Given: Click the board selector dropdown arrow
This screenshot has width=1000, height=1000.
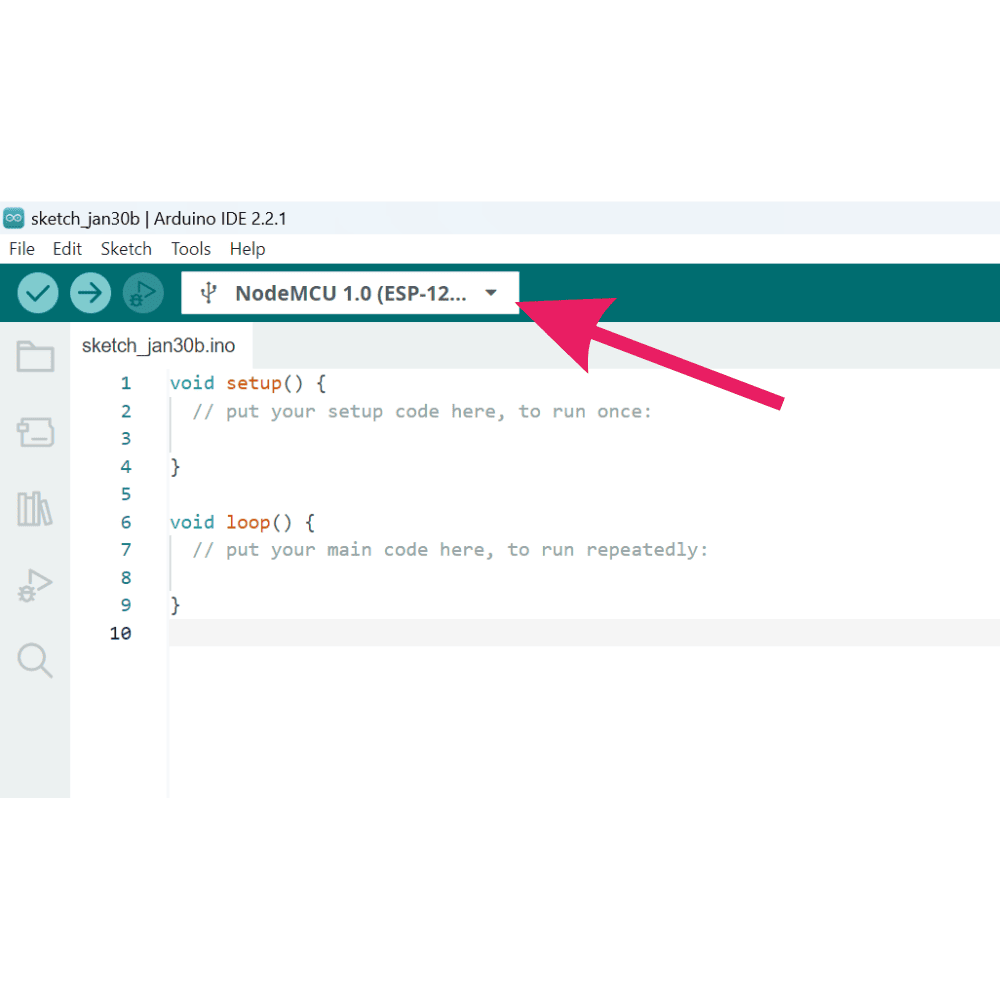Looking at the screenshot, I should [x=490, y=293].
